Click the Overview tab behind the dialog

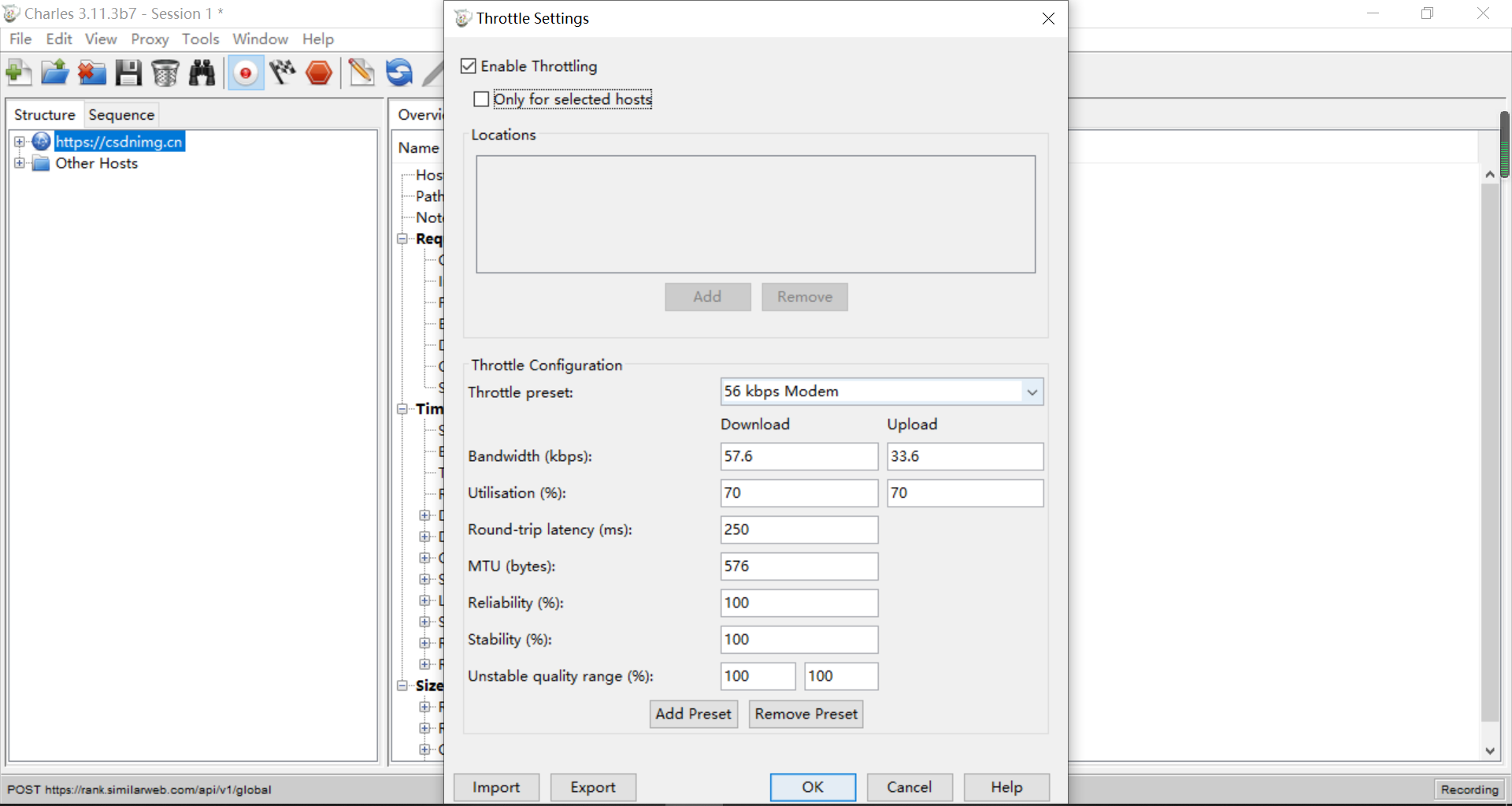[420, 115]
